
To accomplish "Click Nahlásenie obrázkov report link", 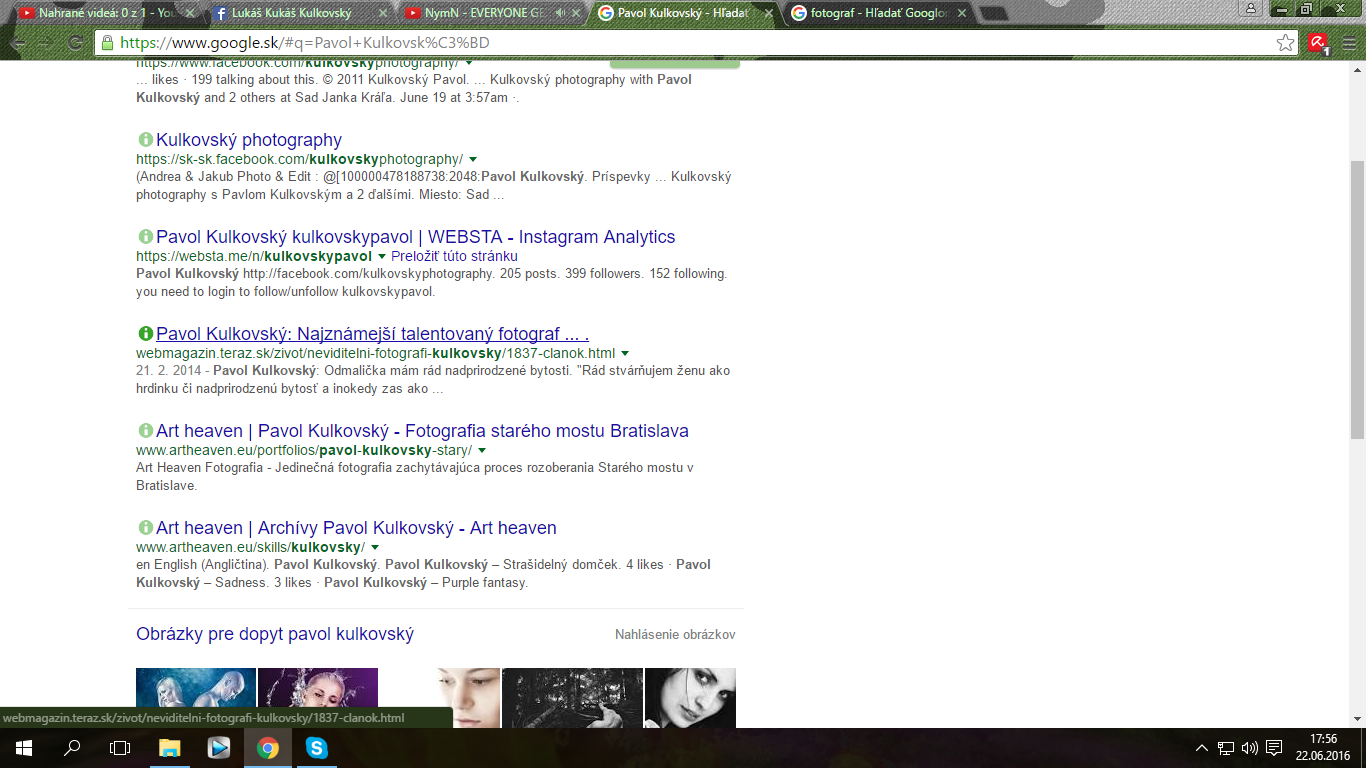I will (x=675, y=635).
